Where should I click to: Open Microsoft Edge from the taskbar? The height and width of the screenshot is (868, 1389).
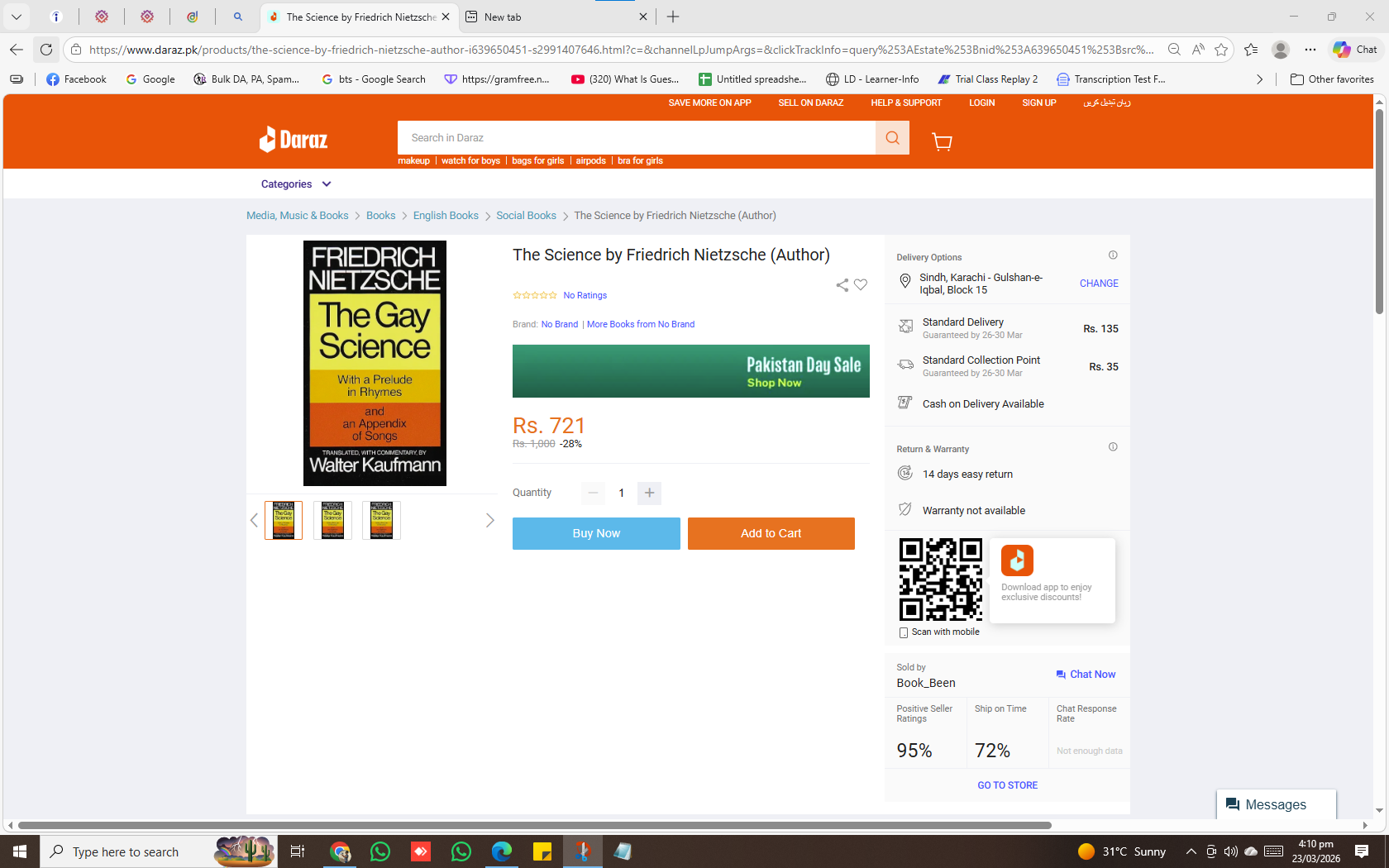(x=502, y=851)
